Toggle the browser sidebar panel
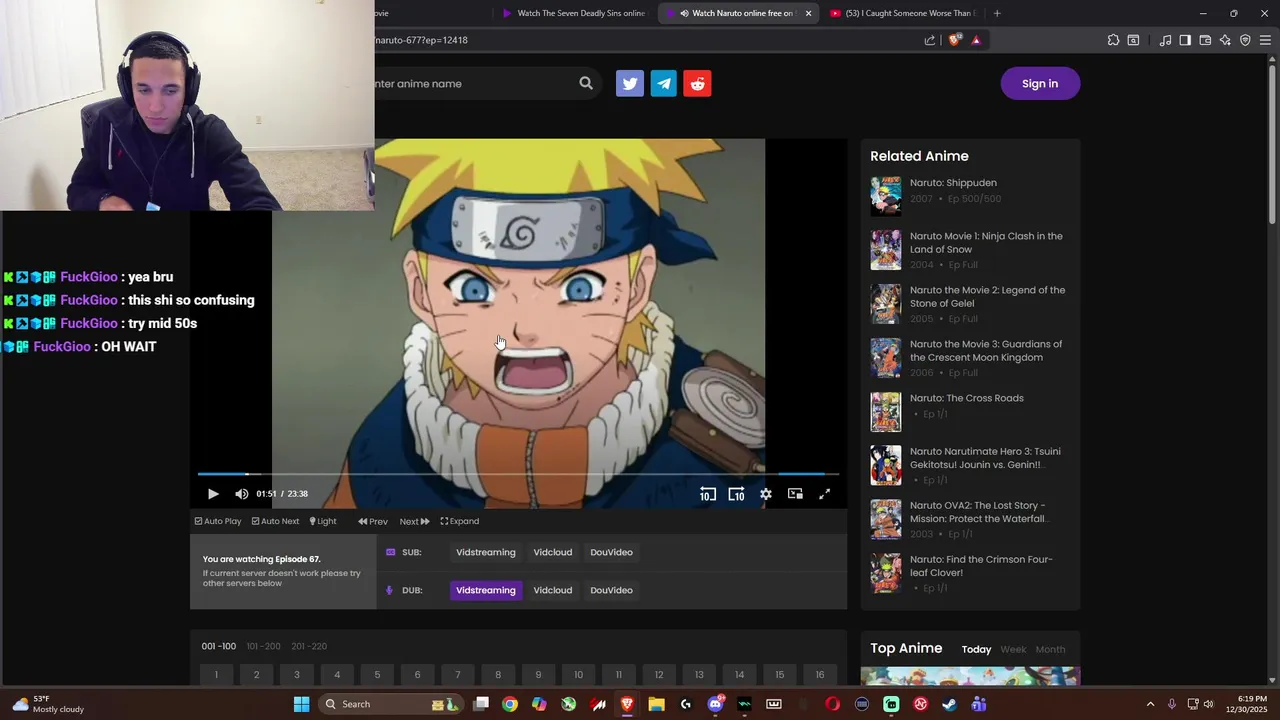The width and height of the screenshot is (1280, 720). pos(1185,40)
